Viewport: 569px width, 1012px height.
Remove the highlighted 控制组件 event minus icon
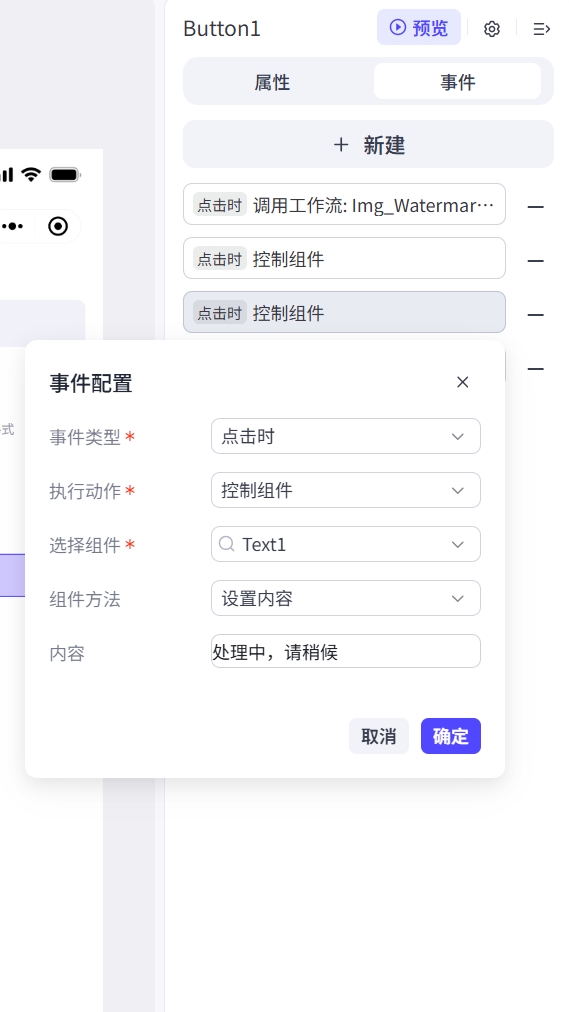pyautogui.click(x=535, y=315)
